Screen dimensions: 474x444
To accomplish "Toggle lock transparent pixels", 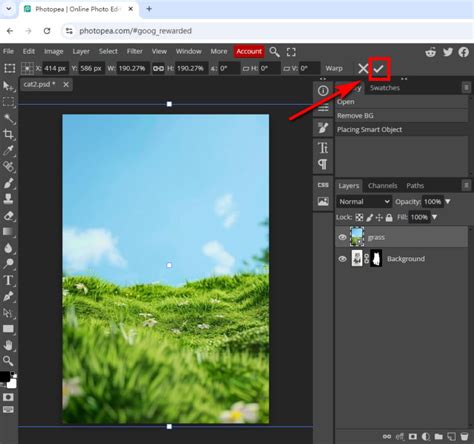I will [359, 218].
